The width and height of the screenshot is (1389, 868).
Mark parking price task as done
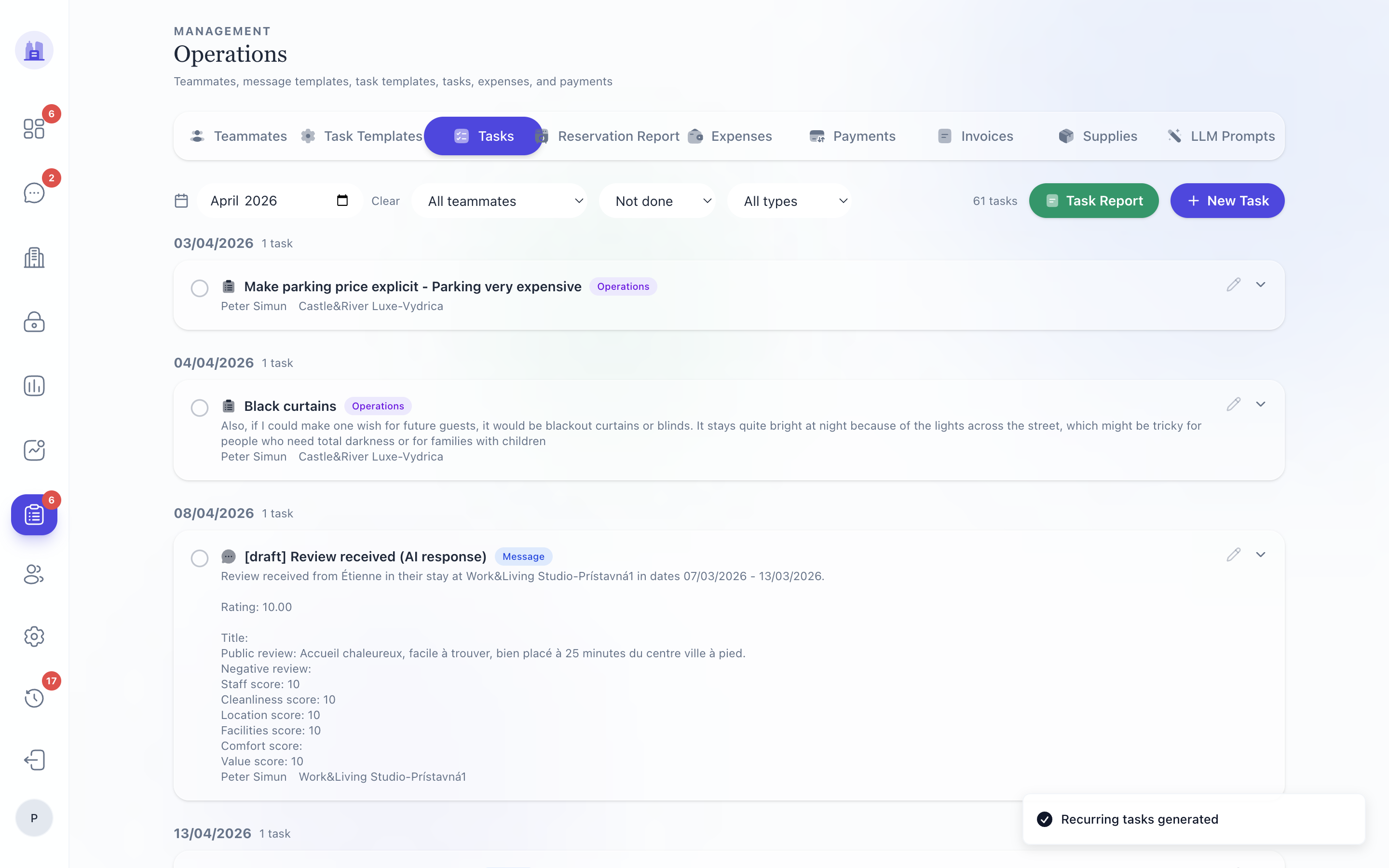200,288
